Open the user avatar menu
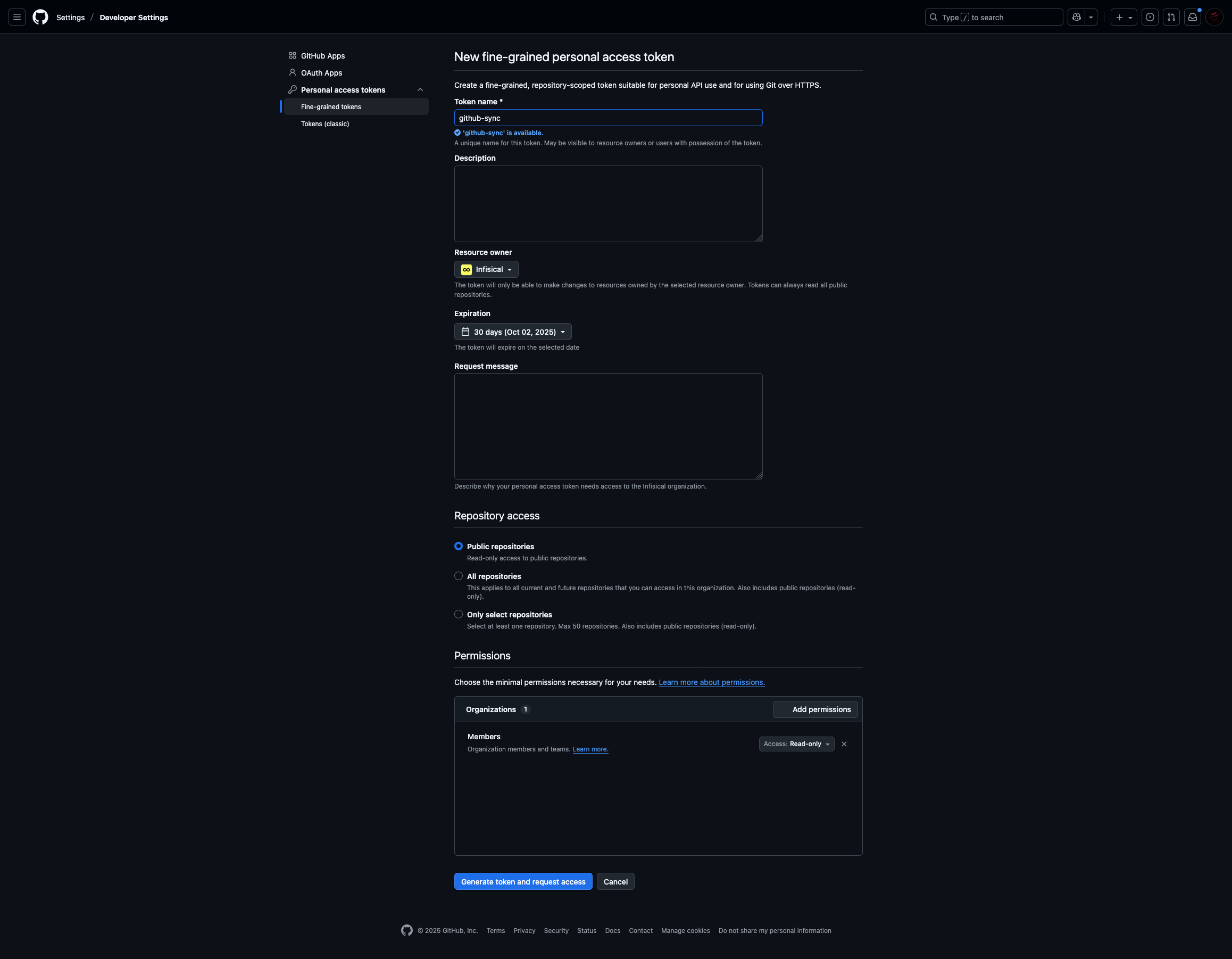This screenshot has width=1232, height=959. point(1214,17)
